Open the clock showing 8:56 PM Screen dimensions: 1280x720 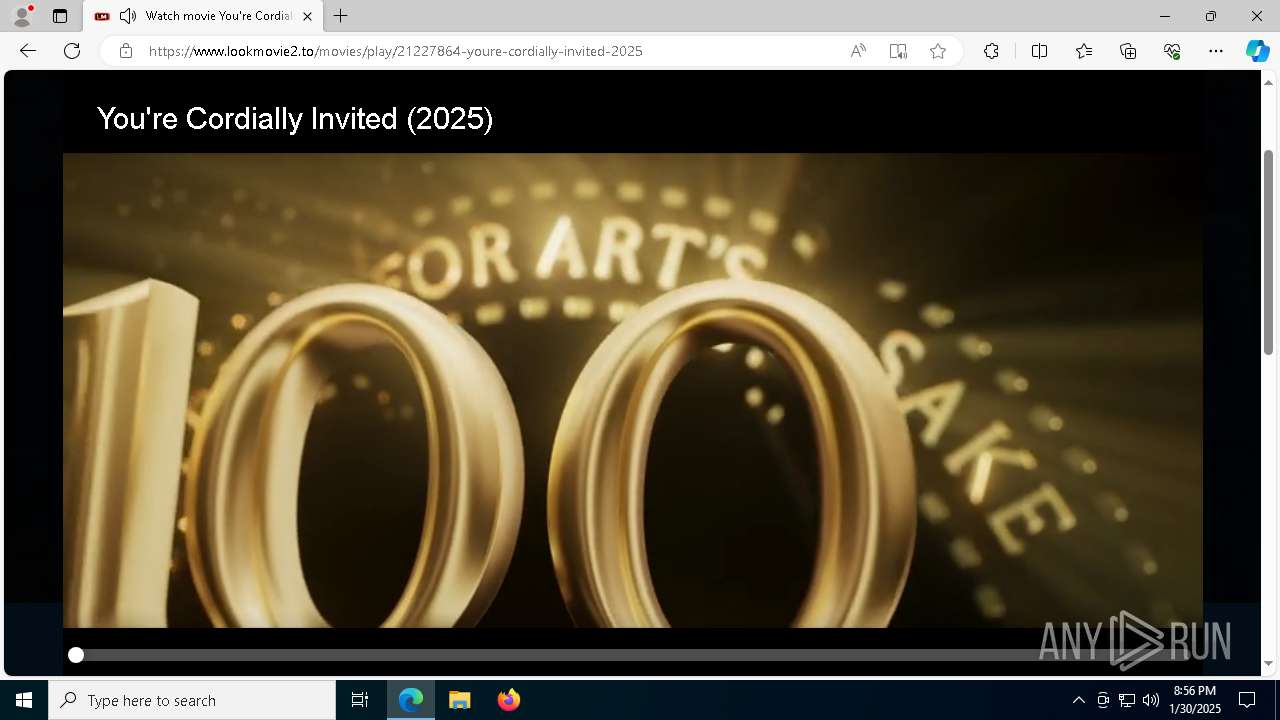(1196, 700)
